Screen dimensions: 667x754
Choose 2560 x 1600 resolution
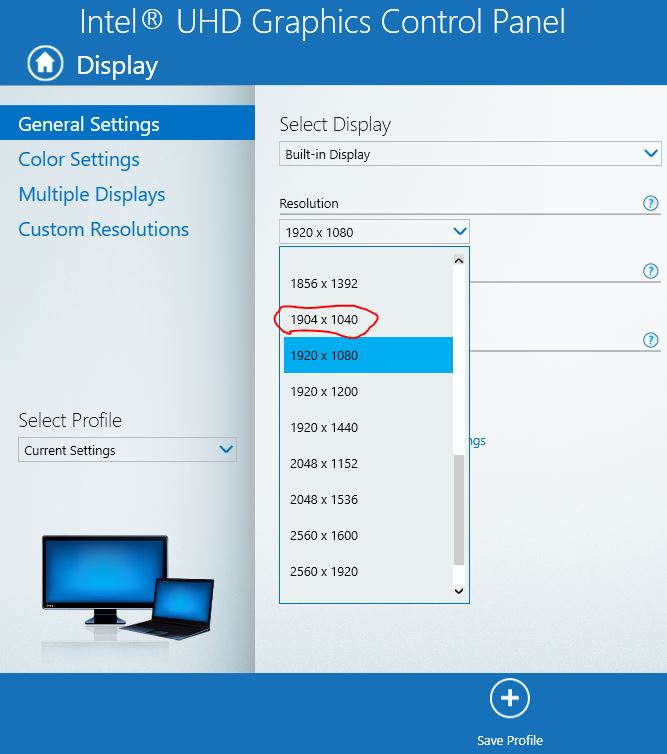(368, 535)
